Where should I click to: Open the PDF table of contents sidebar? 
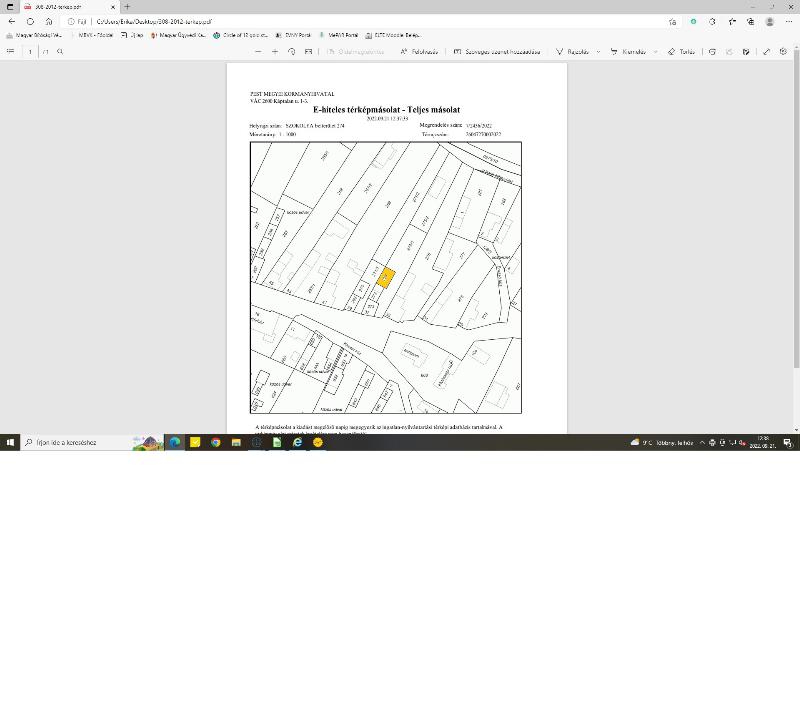point(10,52)
